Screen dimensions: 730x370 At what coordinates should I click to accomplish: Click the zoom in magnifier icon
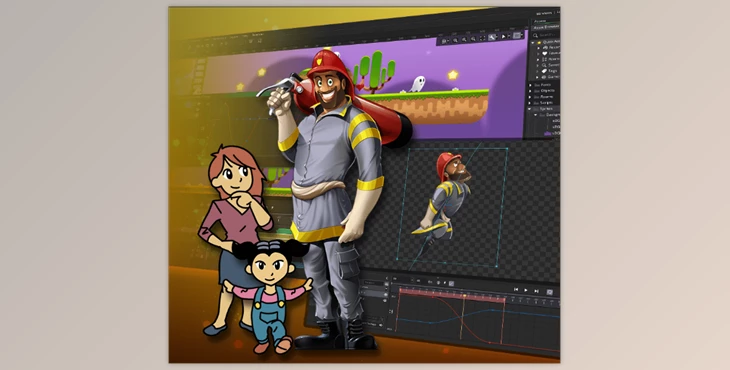point(455,40)
